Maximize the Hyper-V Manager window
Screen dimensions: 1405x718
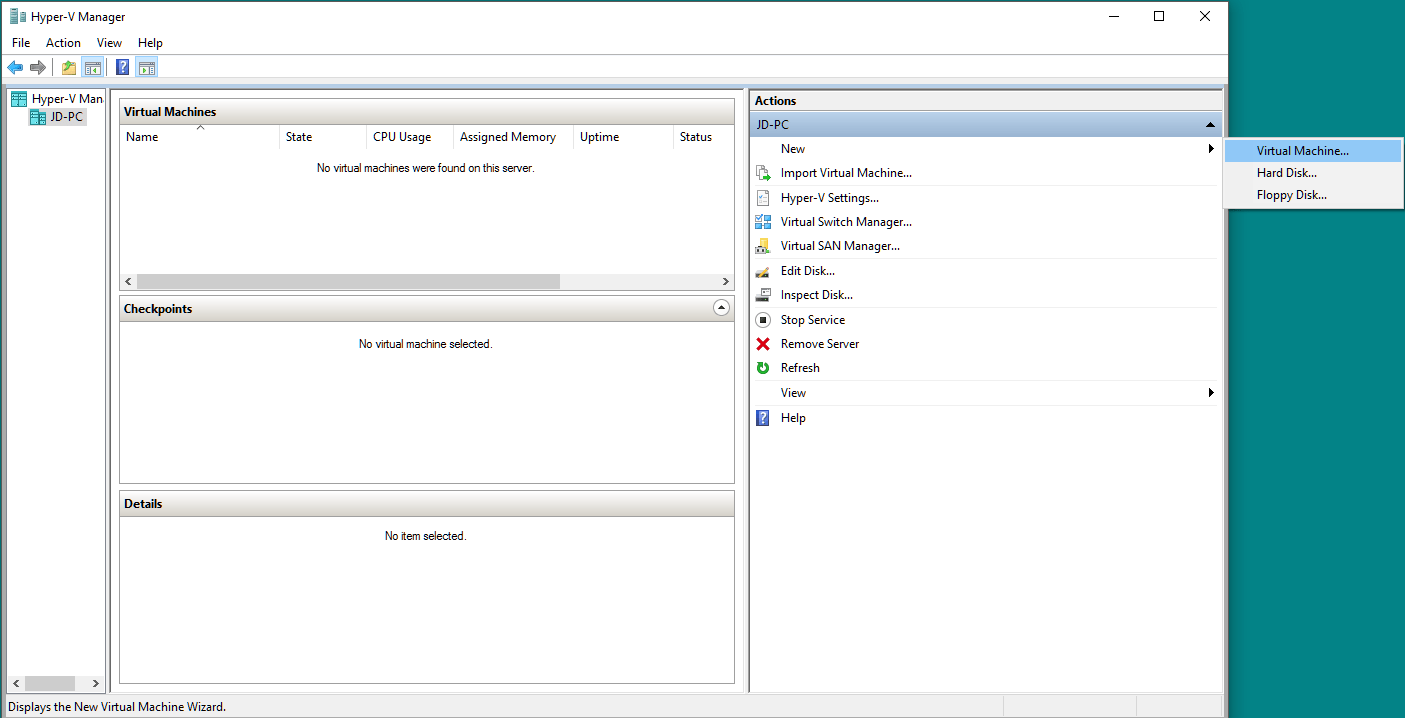1159,16
